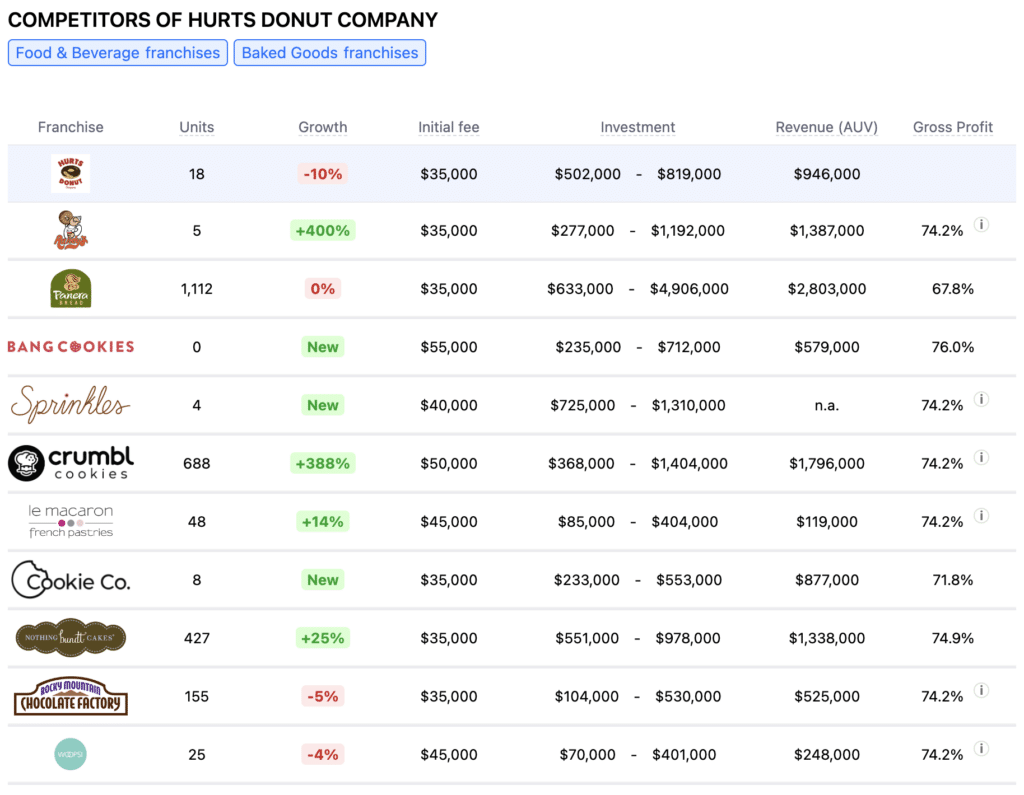This screenshot has height=795, width=1024.
Task: Open the Food & Beverage franchises tag
Action: tap(118, 53)
